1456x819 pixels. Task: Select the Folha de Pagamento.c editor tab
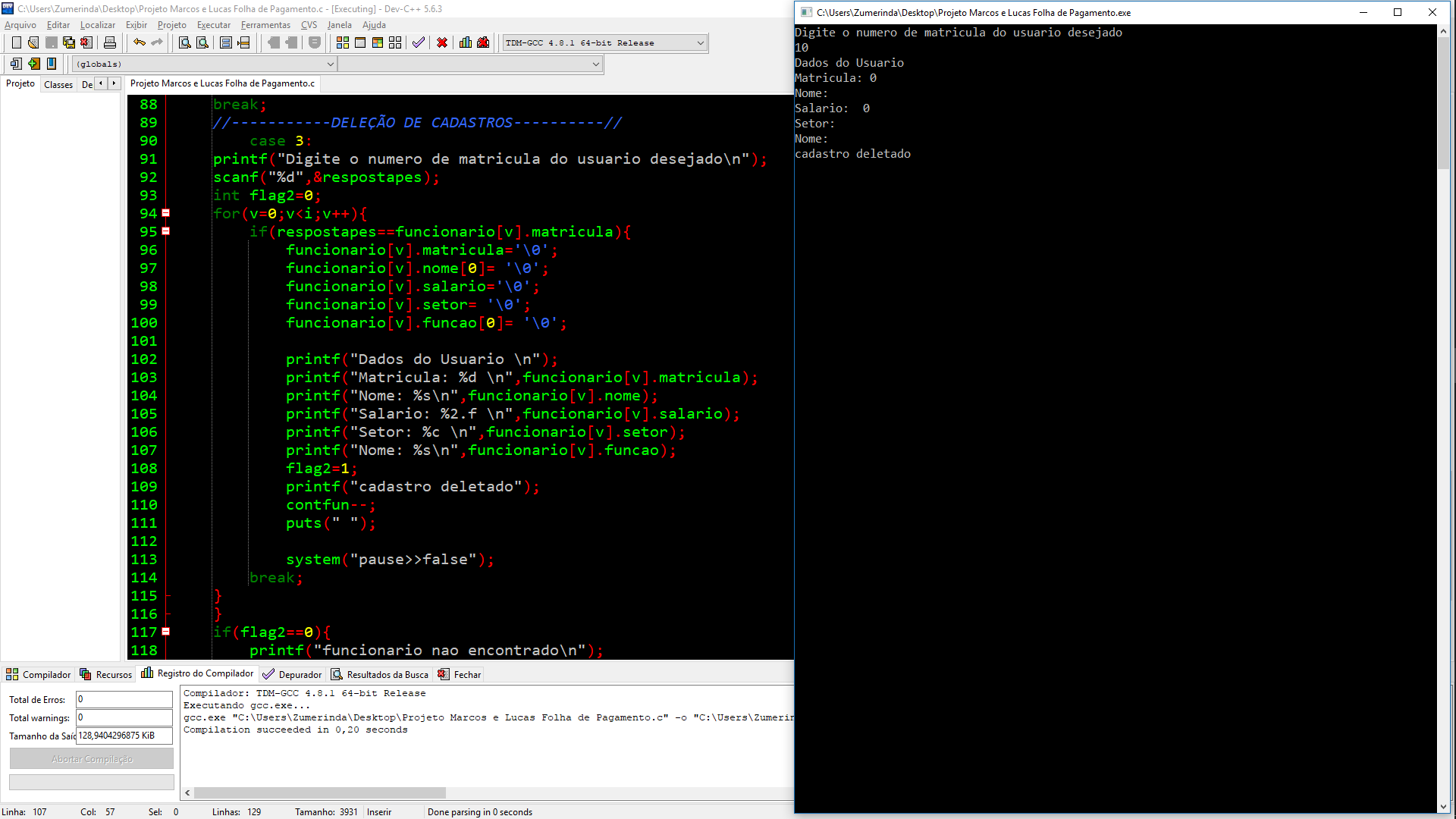[x=222, y=83]
